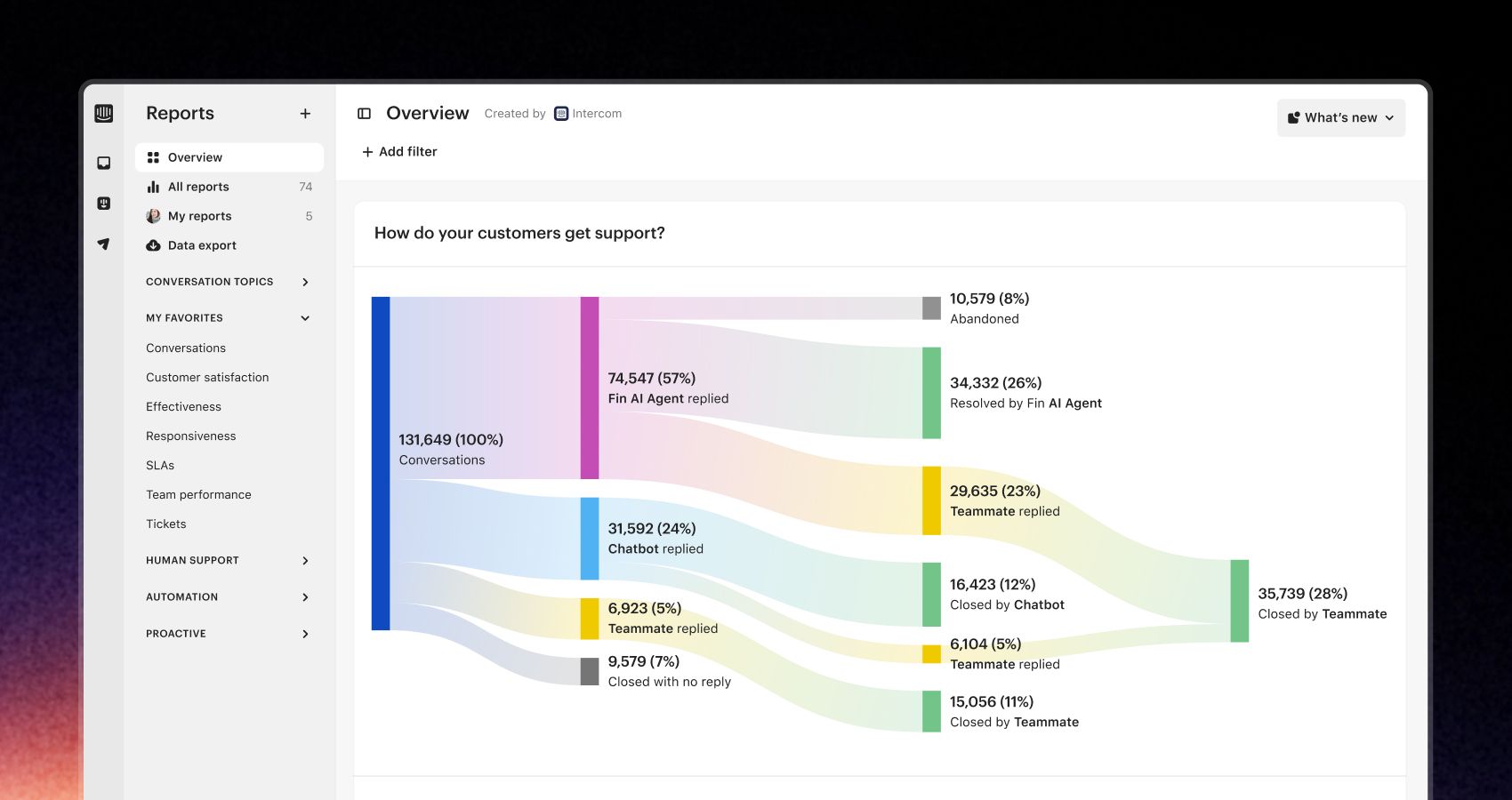1512x800 pixels.
Task: Click the plus icon next to Reports
Action: click(305, 114)
